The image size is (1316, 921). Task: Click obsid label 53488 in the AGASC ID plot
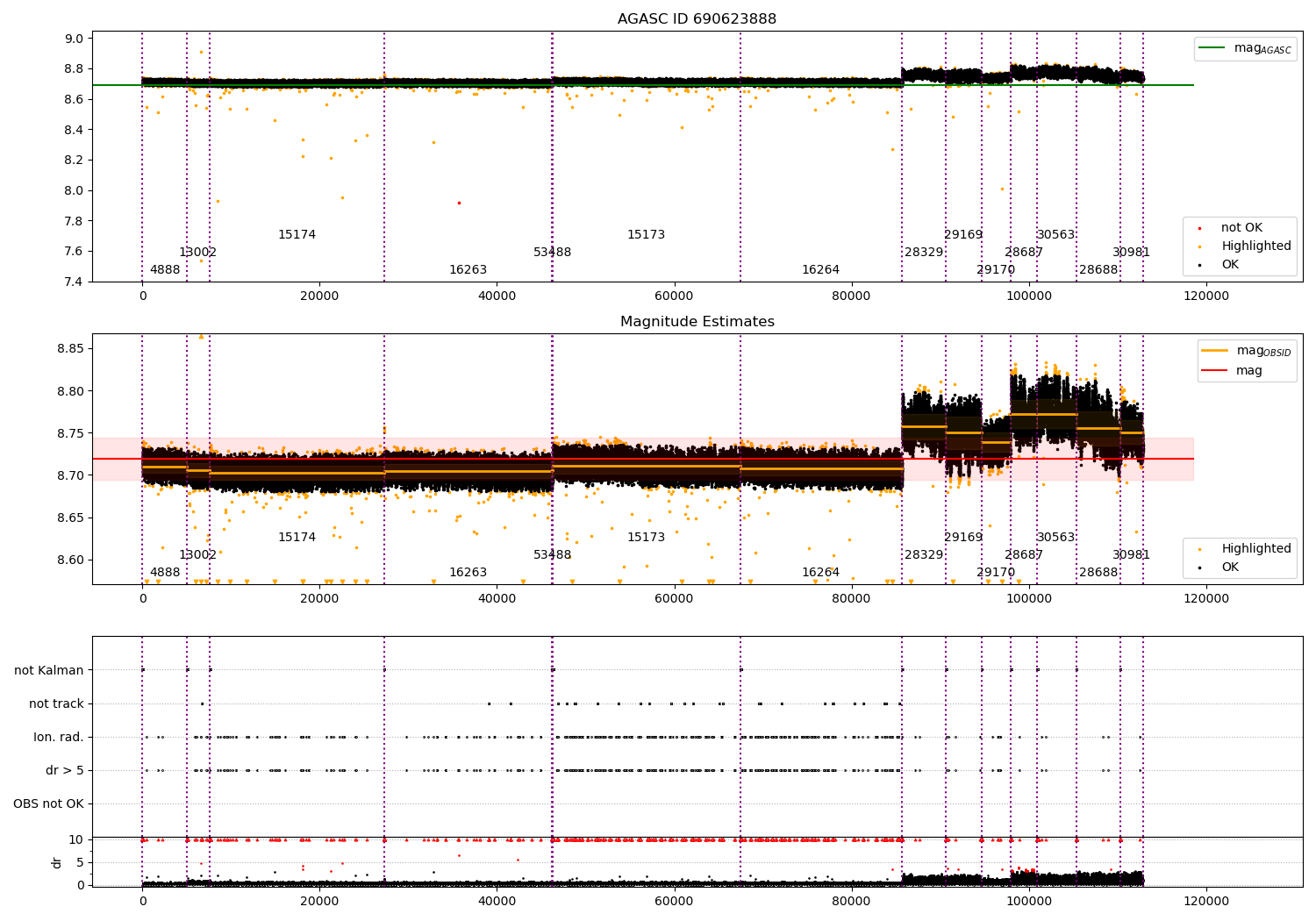[x=552, y=253]
